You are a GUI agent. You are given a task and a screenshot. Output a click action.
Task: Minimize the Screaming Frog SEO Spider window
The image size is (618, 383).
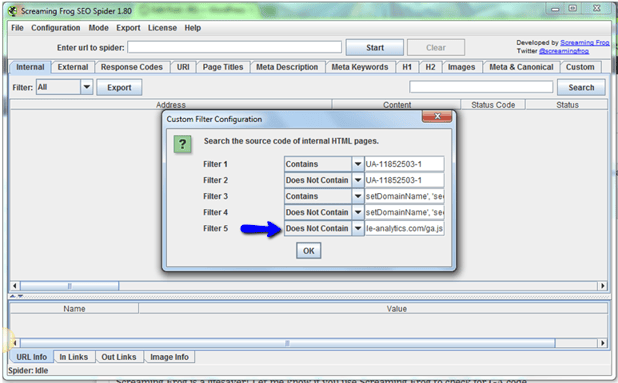click(555, 9)
